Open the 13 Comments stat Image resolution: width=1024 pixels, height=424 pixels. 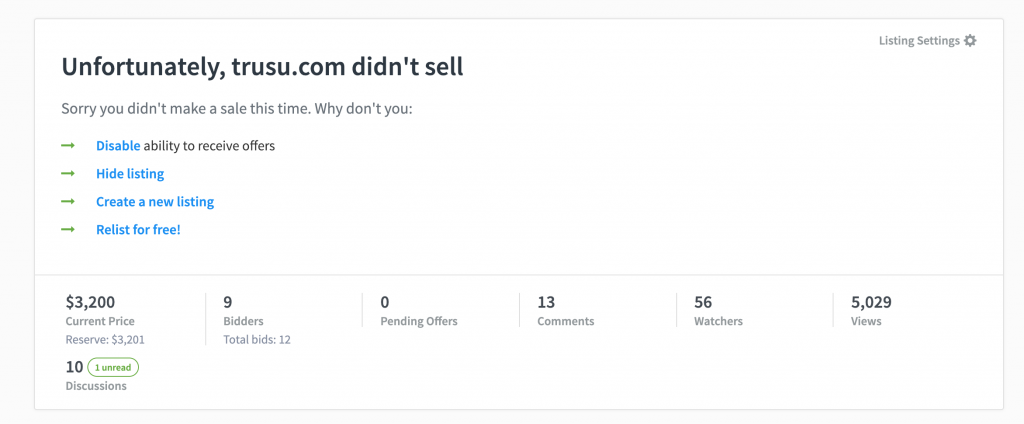pos(566,311)
